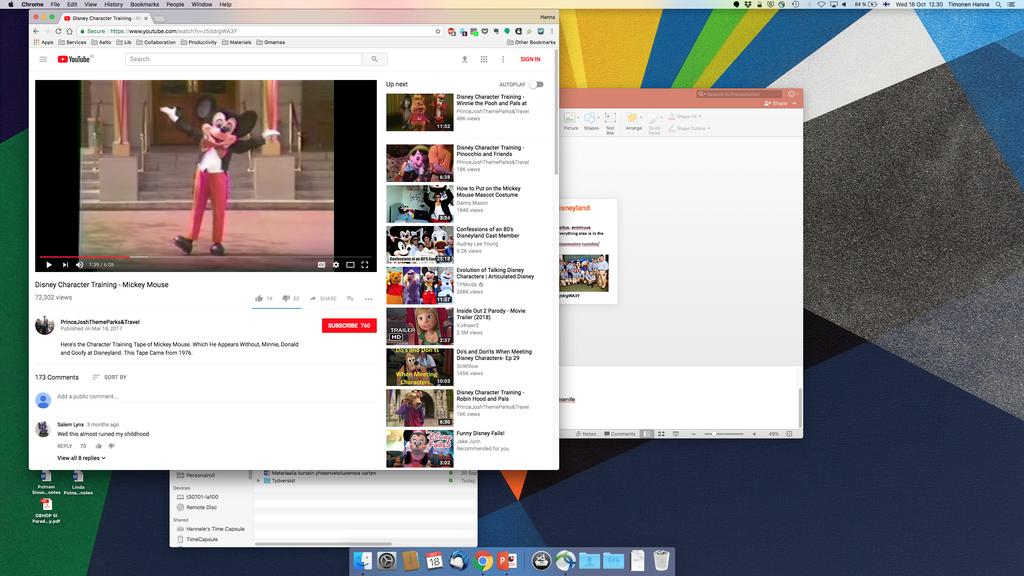Open the Bookmarks menu in menu bar
Screen dimensions: 1024x576
(144, 5)
